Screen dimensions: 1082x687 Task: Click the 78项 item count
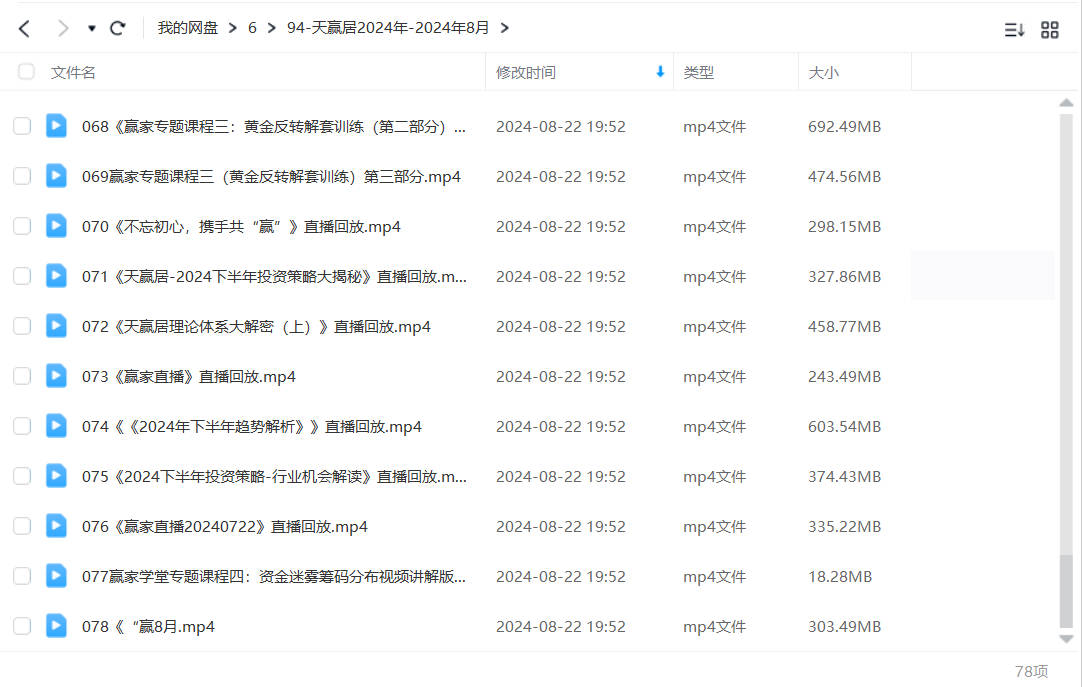[1032, 671]
